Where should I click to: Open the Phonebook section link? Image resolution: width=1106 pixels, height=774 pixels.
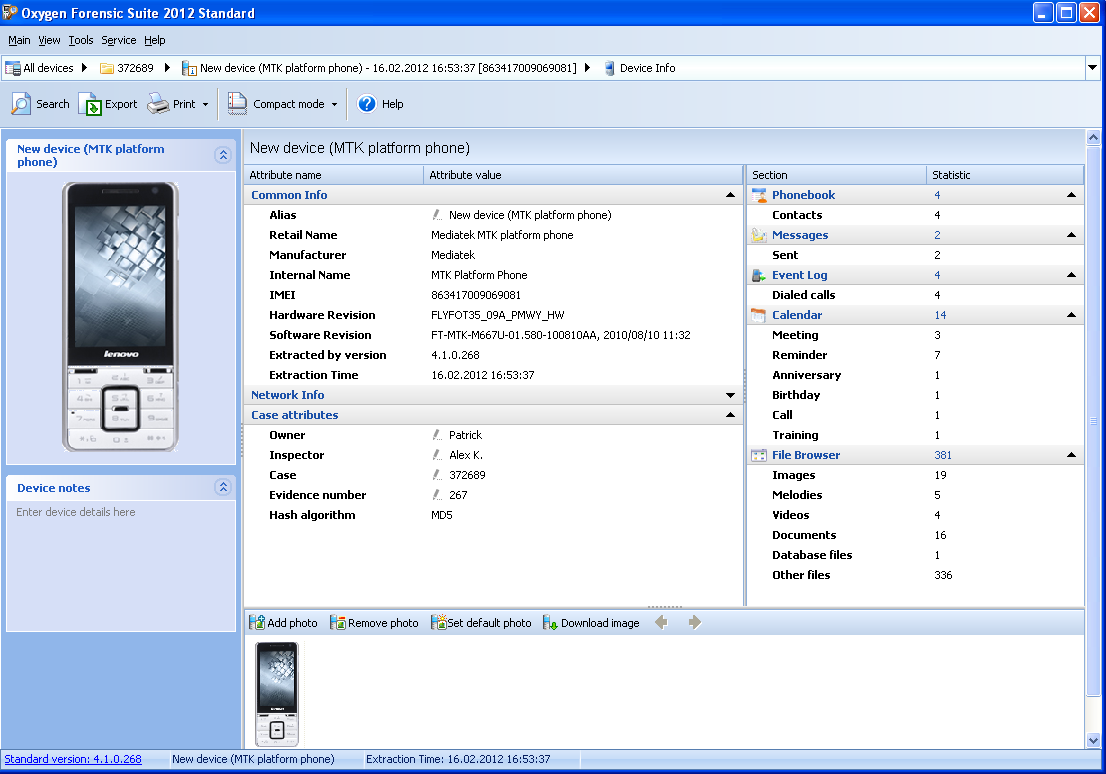(x=803, y=195)
